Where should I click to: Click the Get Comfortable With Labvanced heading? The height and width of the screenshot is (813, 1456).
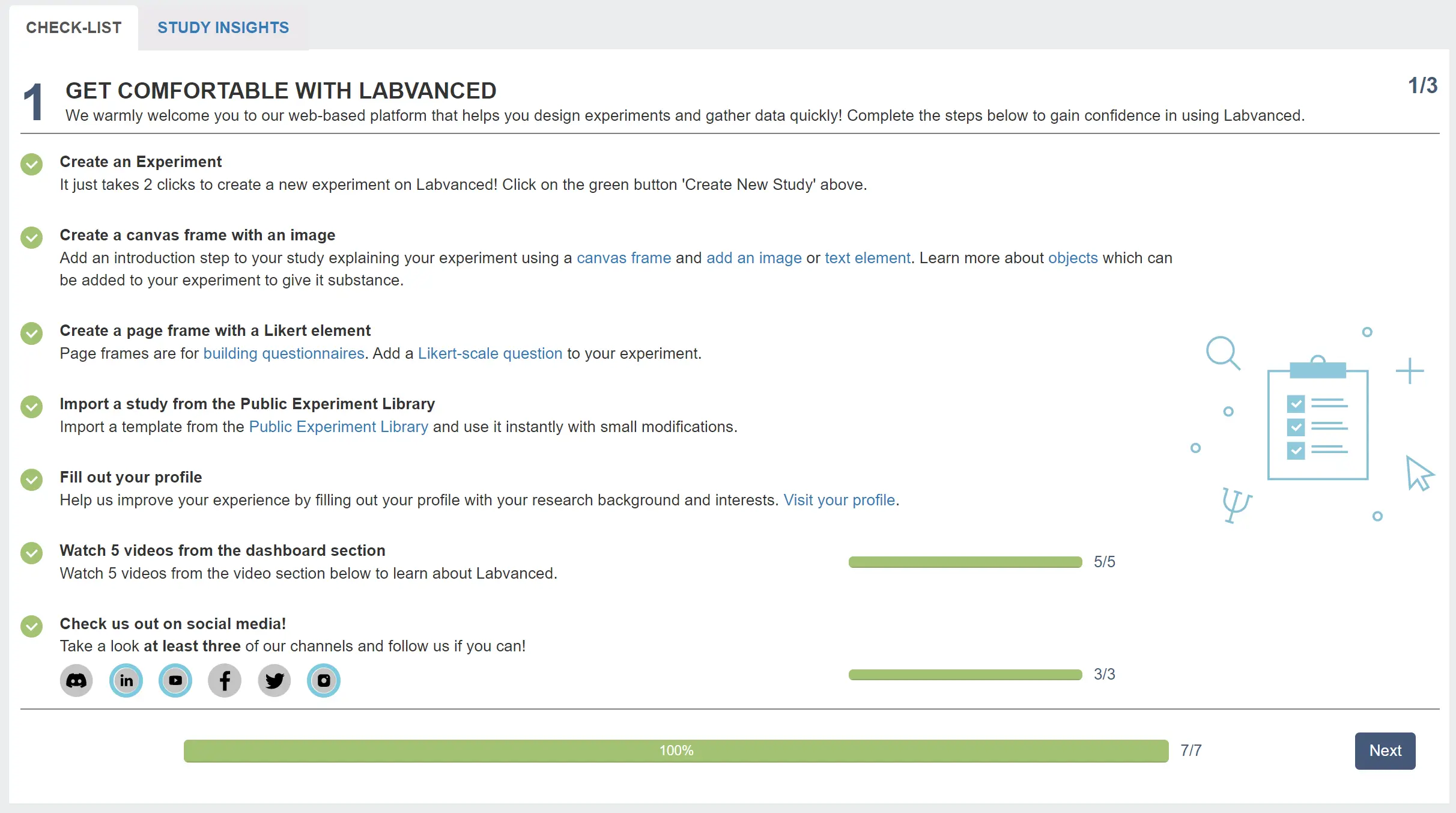click(281, 91)
